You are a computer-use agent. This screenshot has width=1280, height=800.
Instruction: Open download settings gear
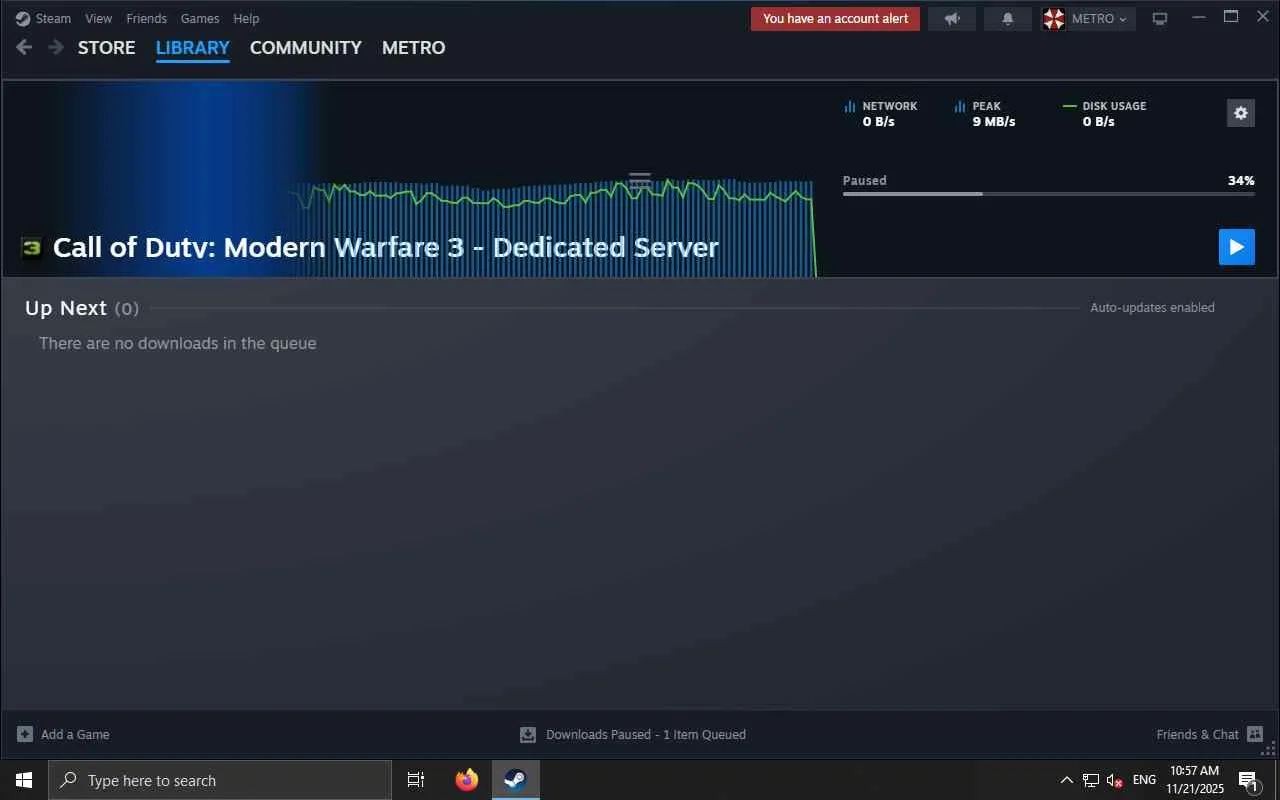click(x=1241, y=113)
